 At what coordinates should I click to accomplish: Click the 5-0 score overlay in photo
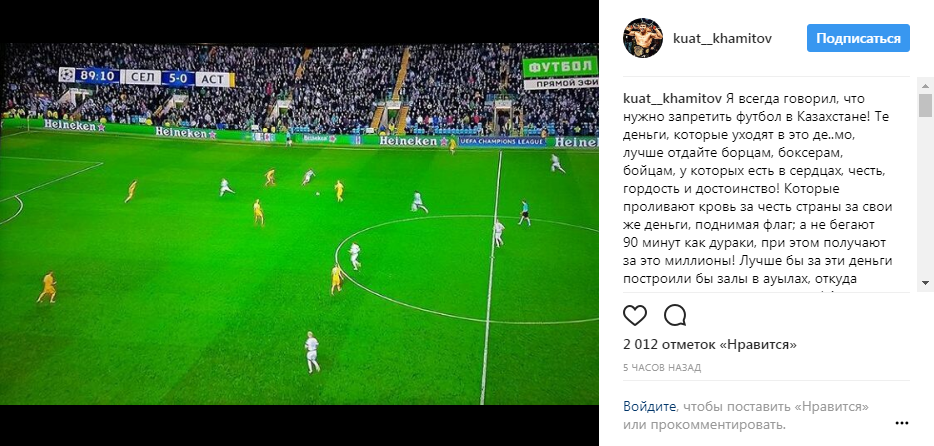[x=178, y=78]
